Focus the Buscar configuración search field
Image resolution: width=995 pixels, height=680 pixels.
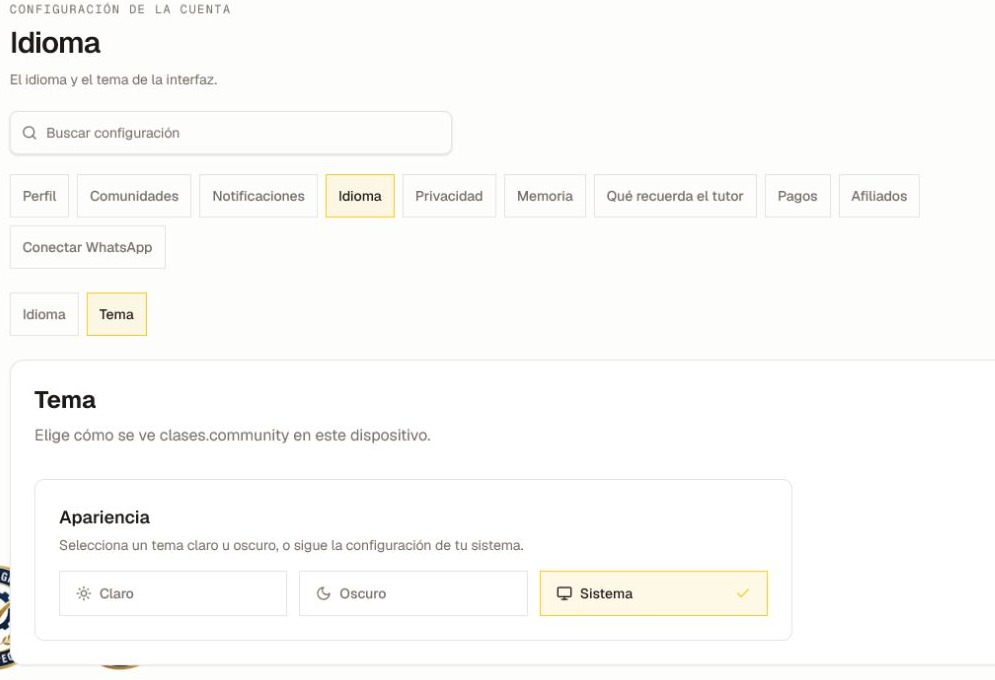coord(231,133)
